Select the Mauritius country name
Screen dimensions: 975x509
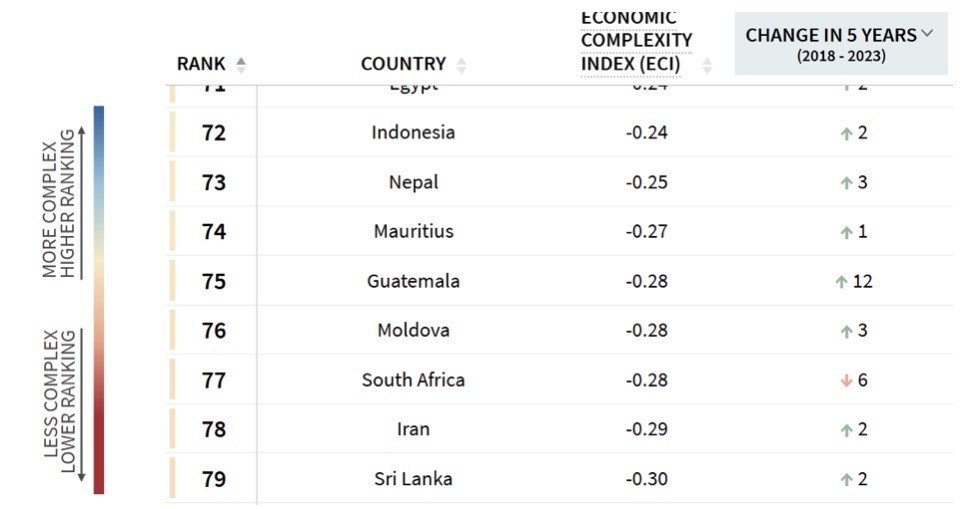pos(413,231)
